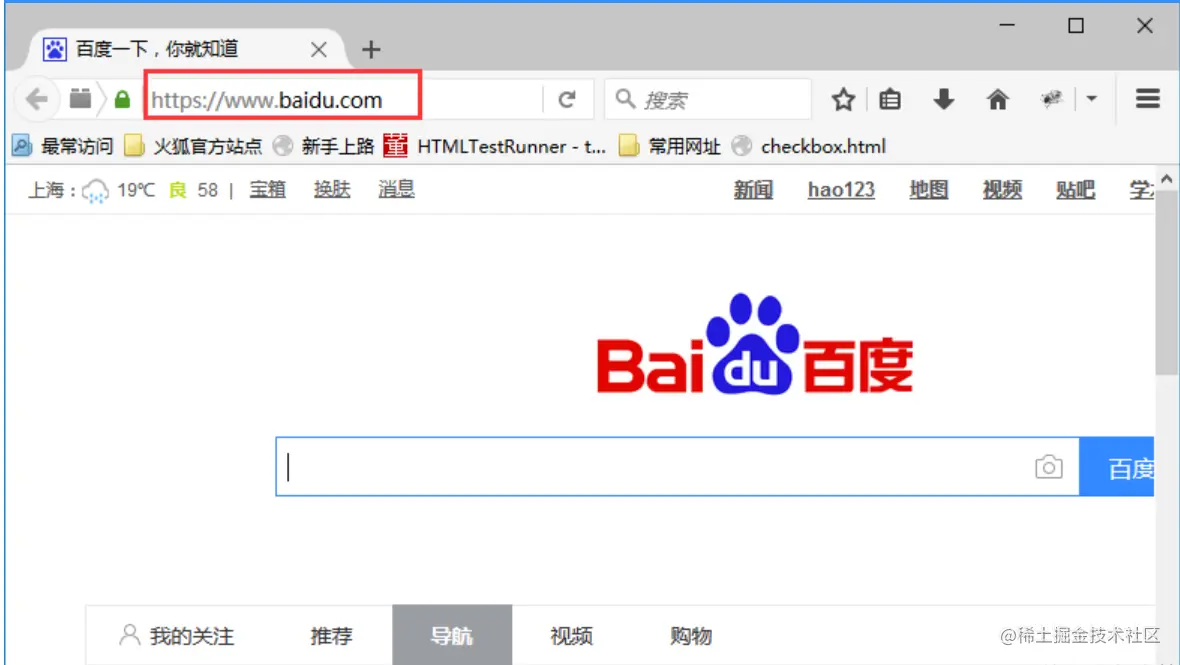Click the 搜索 search field in the toolbar
Screen dimensions: 1180x665
click(x=708, y=99)
